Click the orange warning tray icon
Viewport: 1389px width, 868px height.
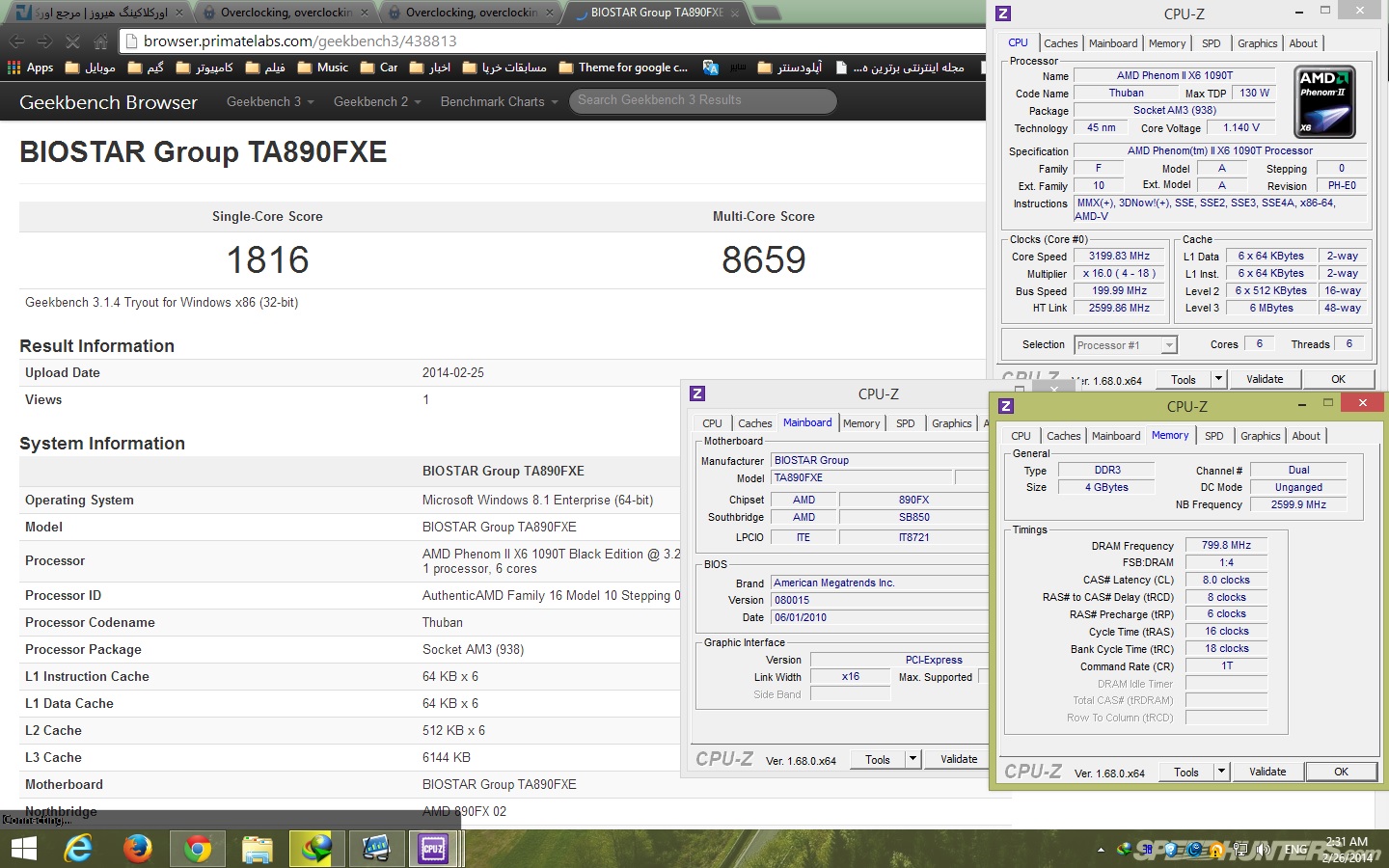tap(1217, 850)
